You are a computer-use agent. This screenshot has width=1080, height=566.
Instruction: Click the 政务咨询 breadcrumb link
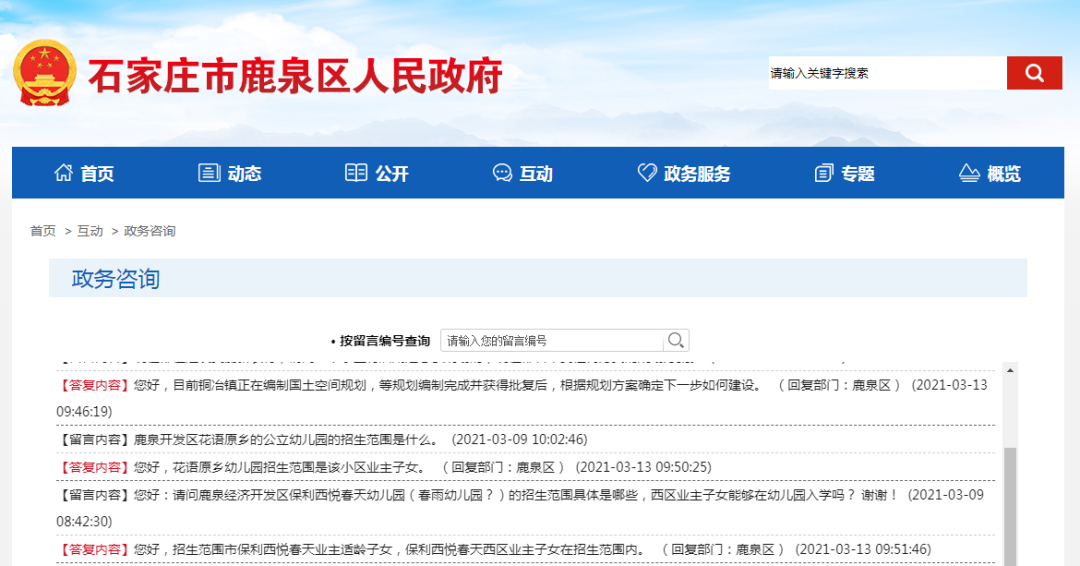coord(149,231)
